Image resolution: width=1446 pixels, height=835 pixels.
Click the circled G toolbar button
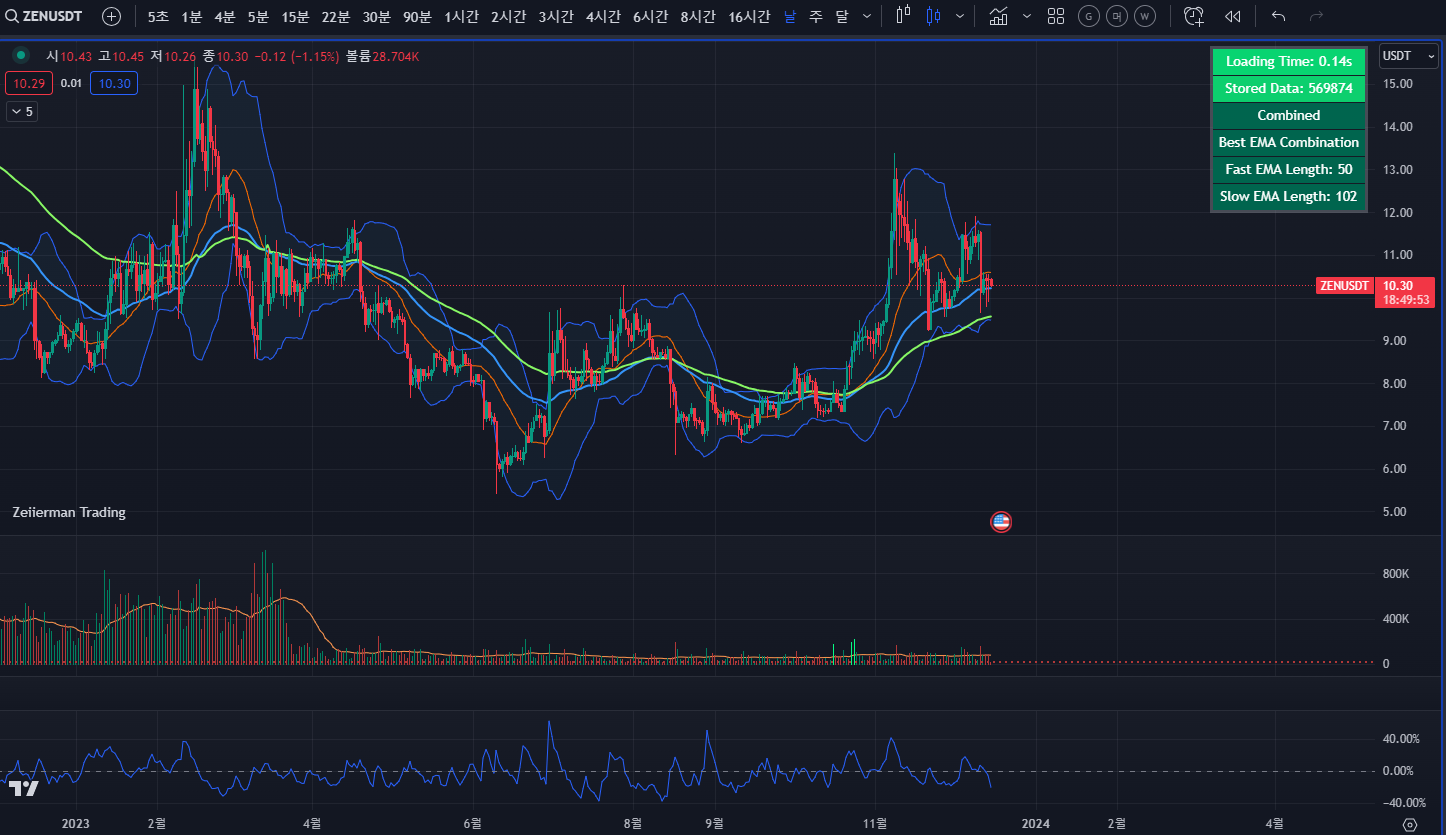tap(1089, 16)
